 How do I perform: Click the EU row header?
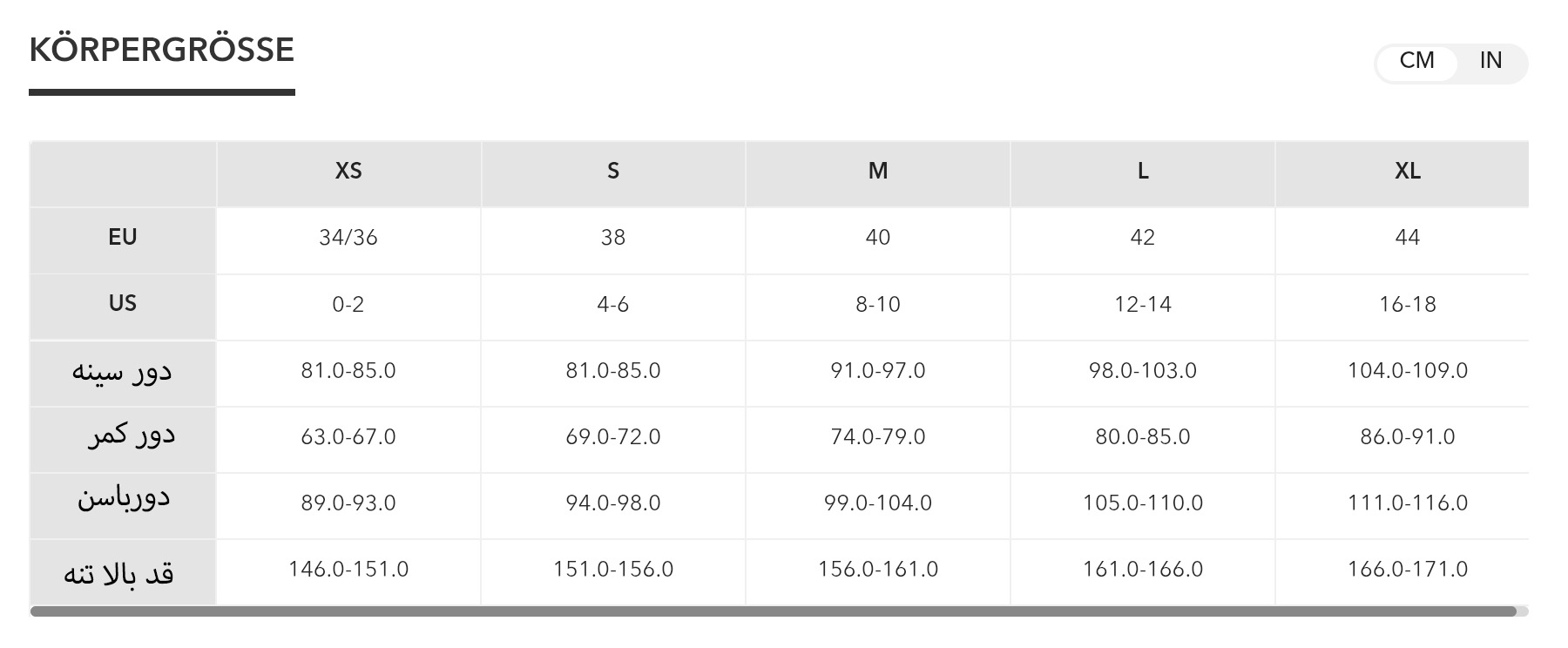(x=123, y=238)
